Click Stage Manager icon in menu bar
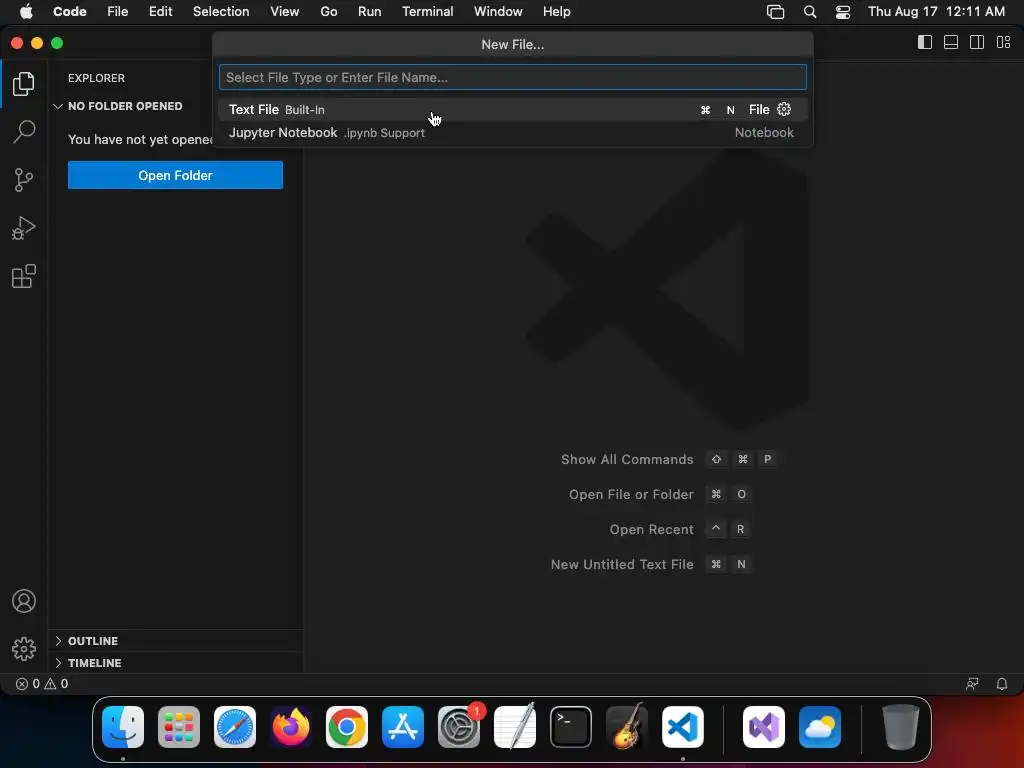1024x768 pixels. pyautogui.click(x=775, y=11)
